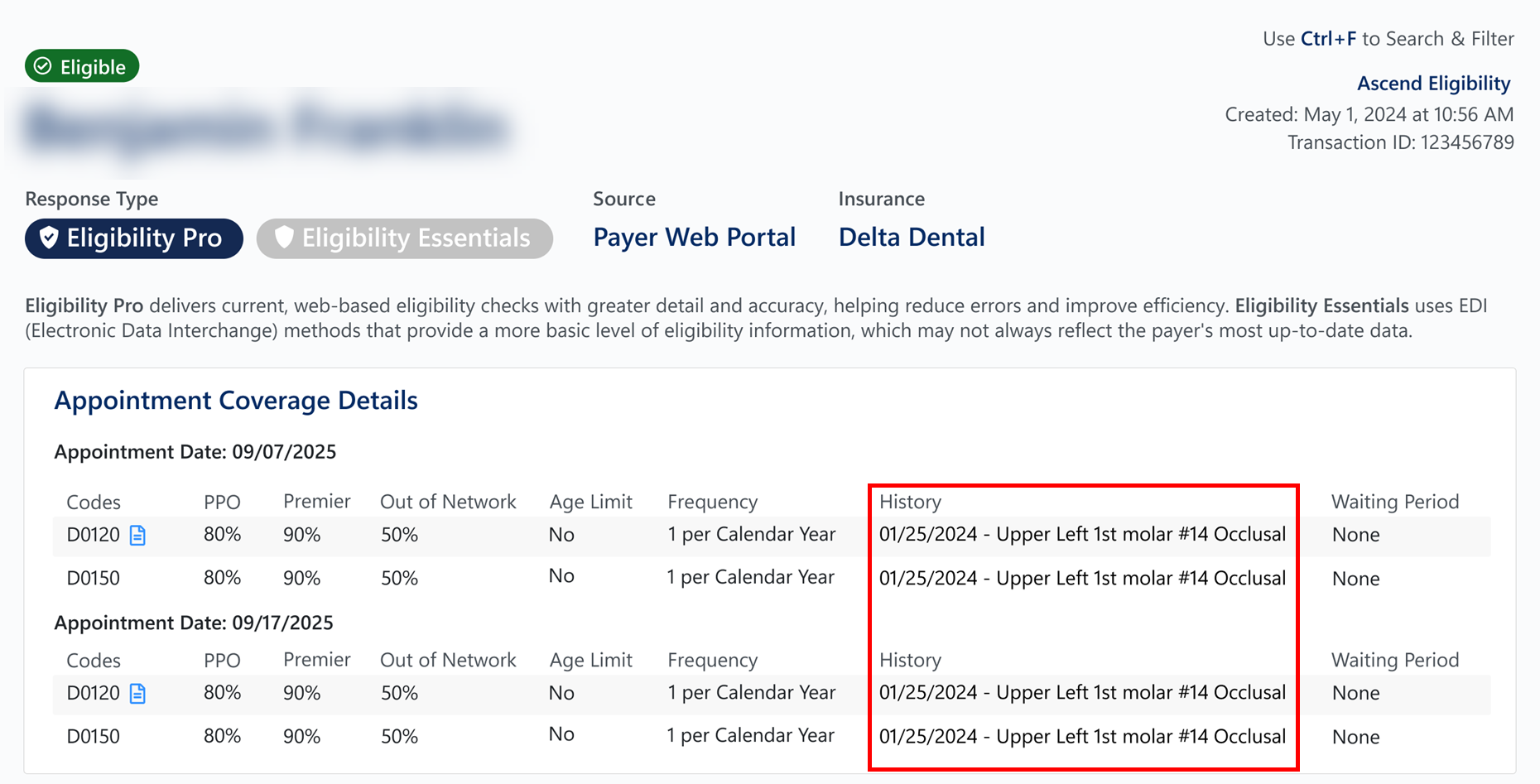Click the checkmark icon in Eligible badge

point(43,66)
